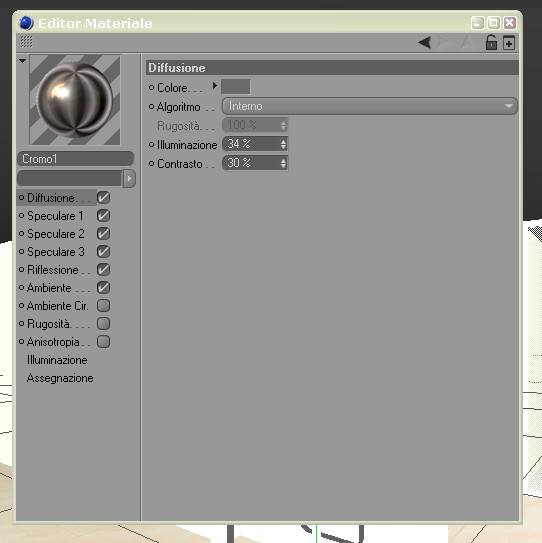The width and height of the screenshot is (542, 543).
Task: Open the Assegnazione page
Action: tap(60, 378)
